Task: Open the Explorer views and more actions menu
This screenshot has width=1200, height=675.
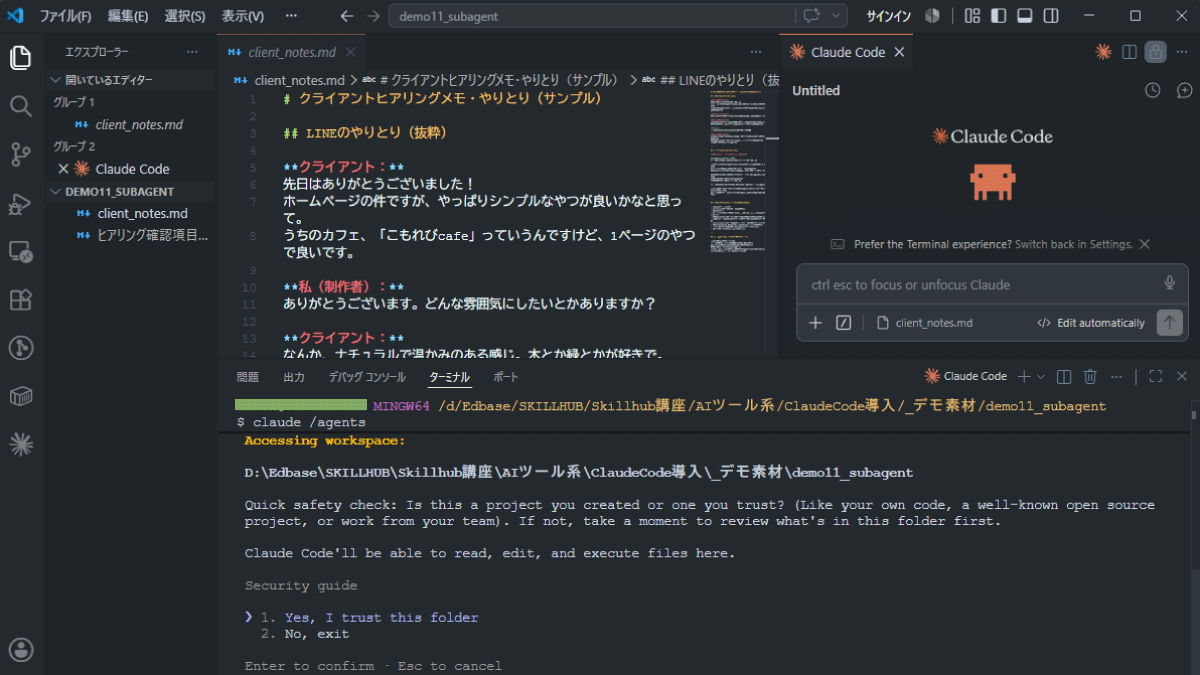Action: (x=192, y=52)
